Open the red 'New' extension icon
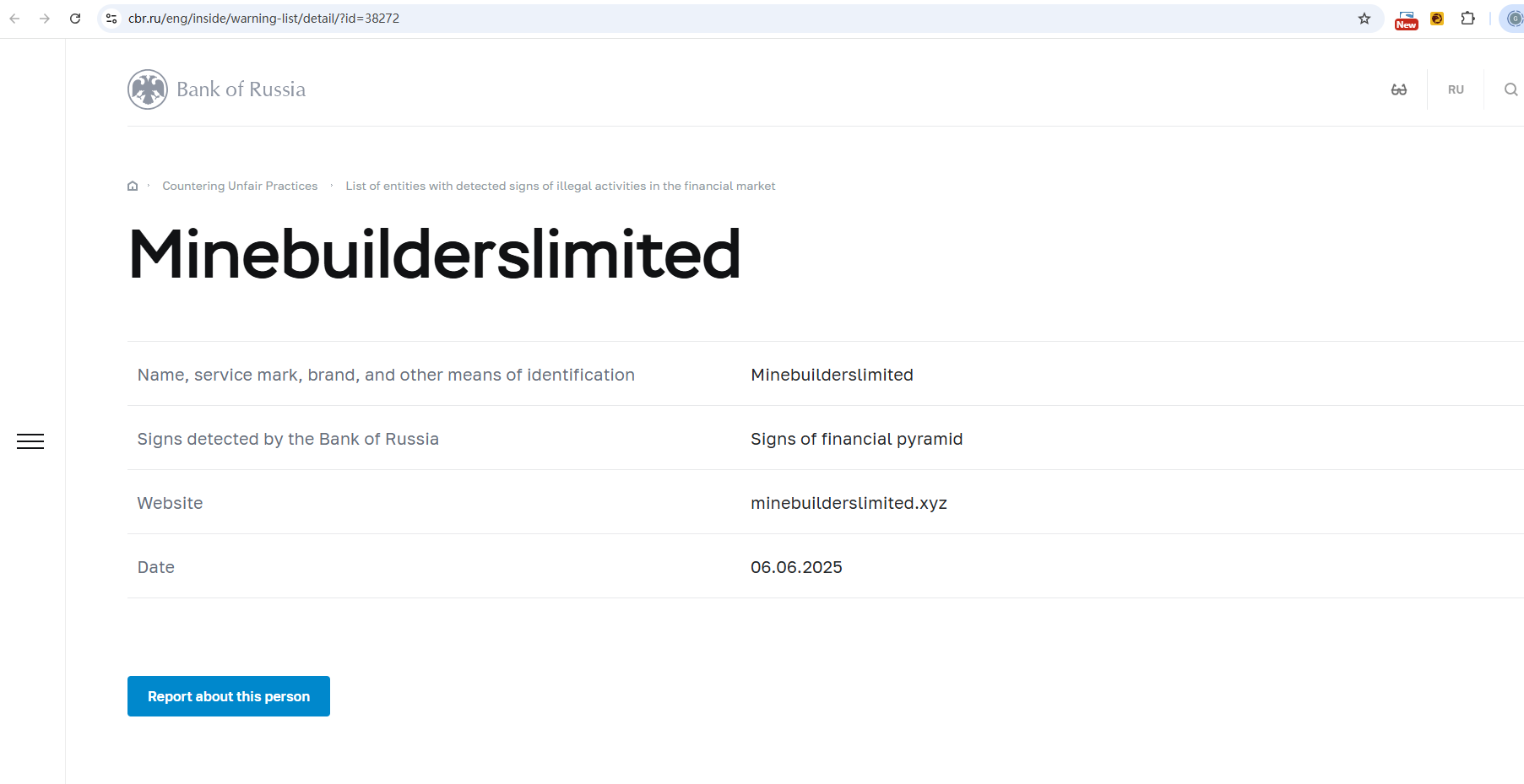The width and height of the screenshot is (1524, 784). tap(1406, 19)
